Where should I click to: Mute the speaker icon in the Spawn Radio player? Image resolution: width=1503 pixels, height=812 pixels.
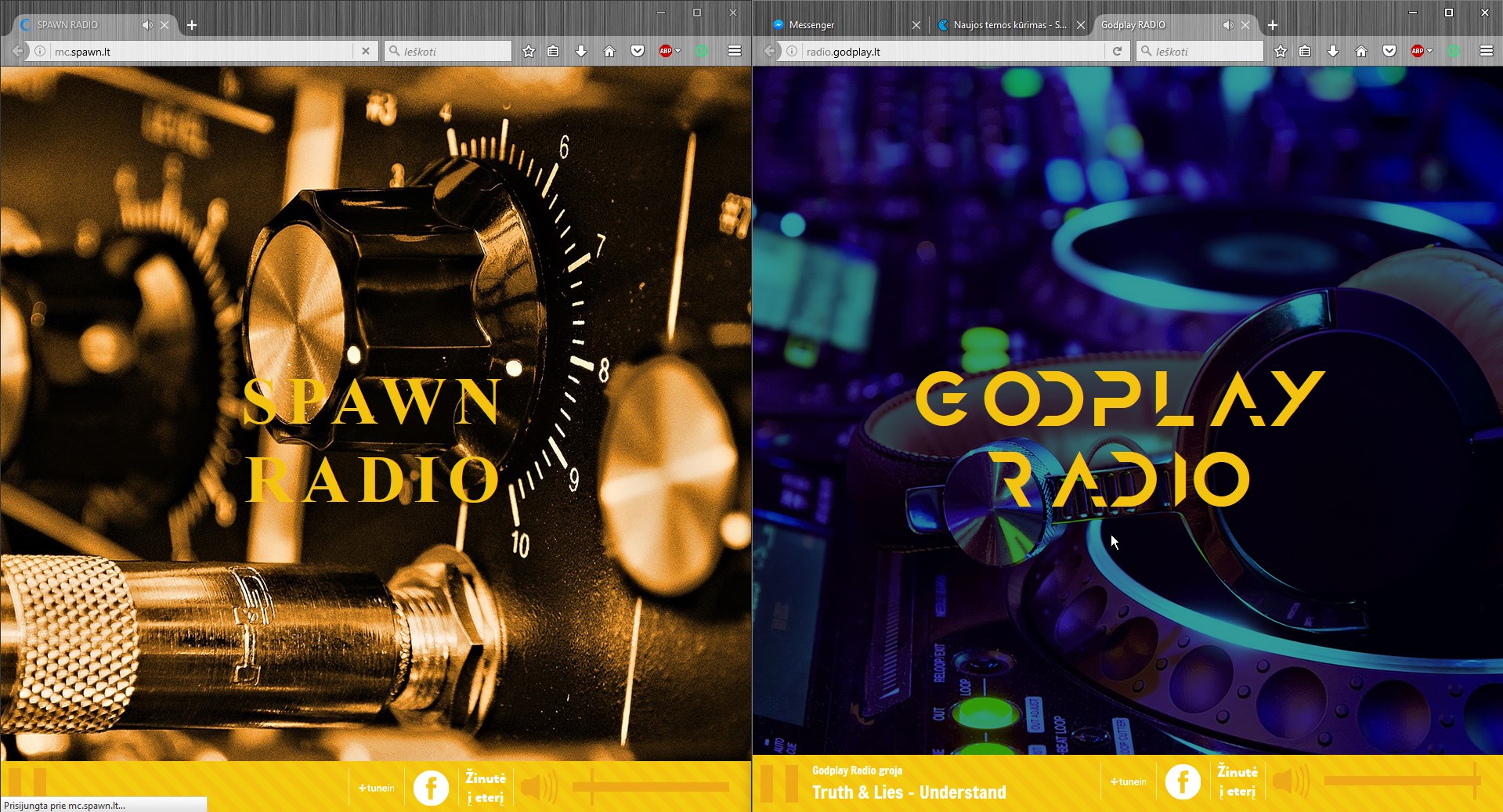(x=539, y=787)
